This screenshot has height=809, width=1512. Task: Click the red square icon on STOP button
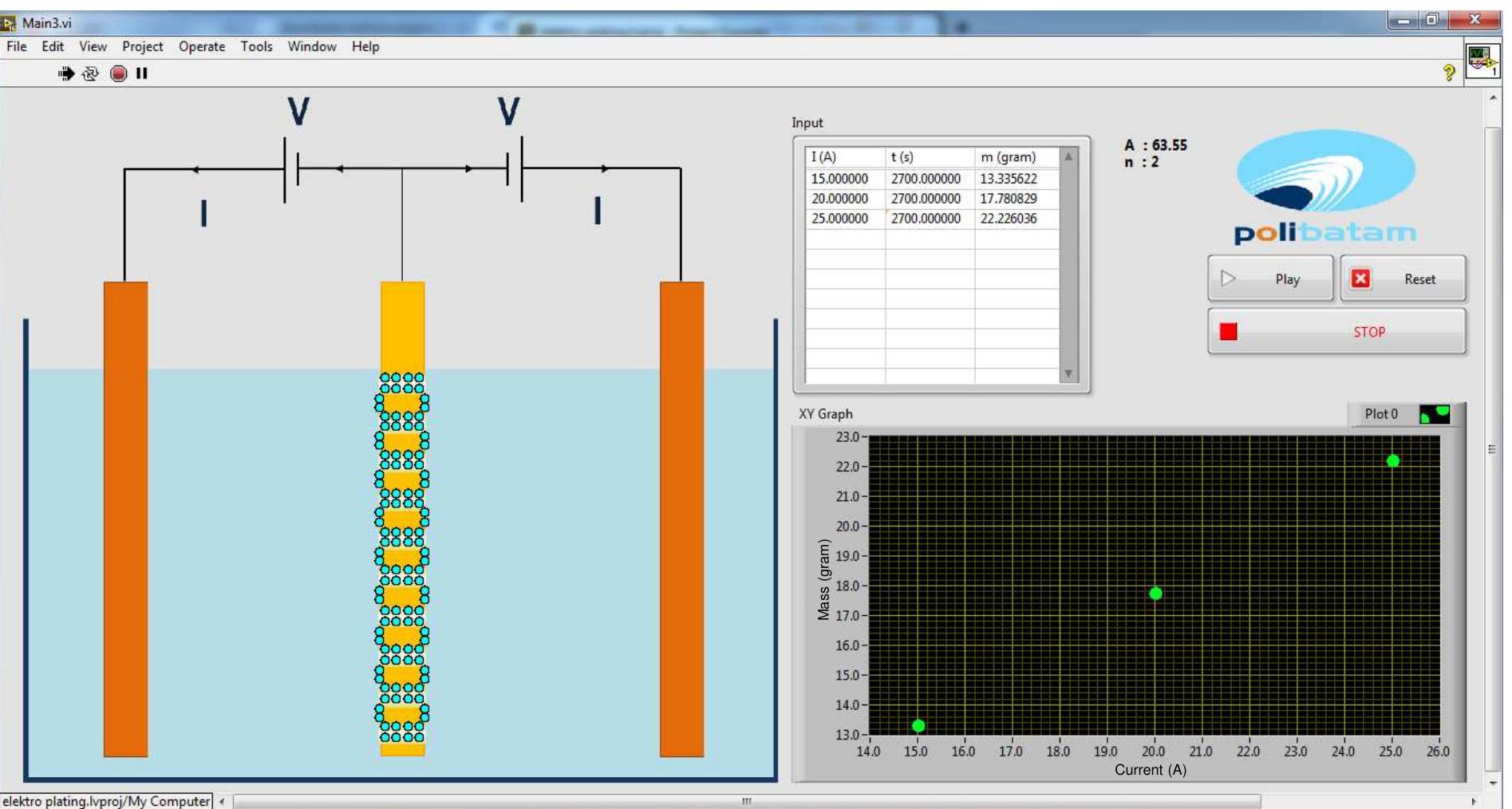coord(1229,331)
